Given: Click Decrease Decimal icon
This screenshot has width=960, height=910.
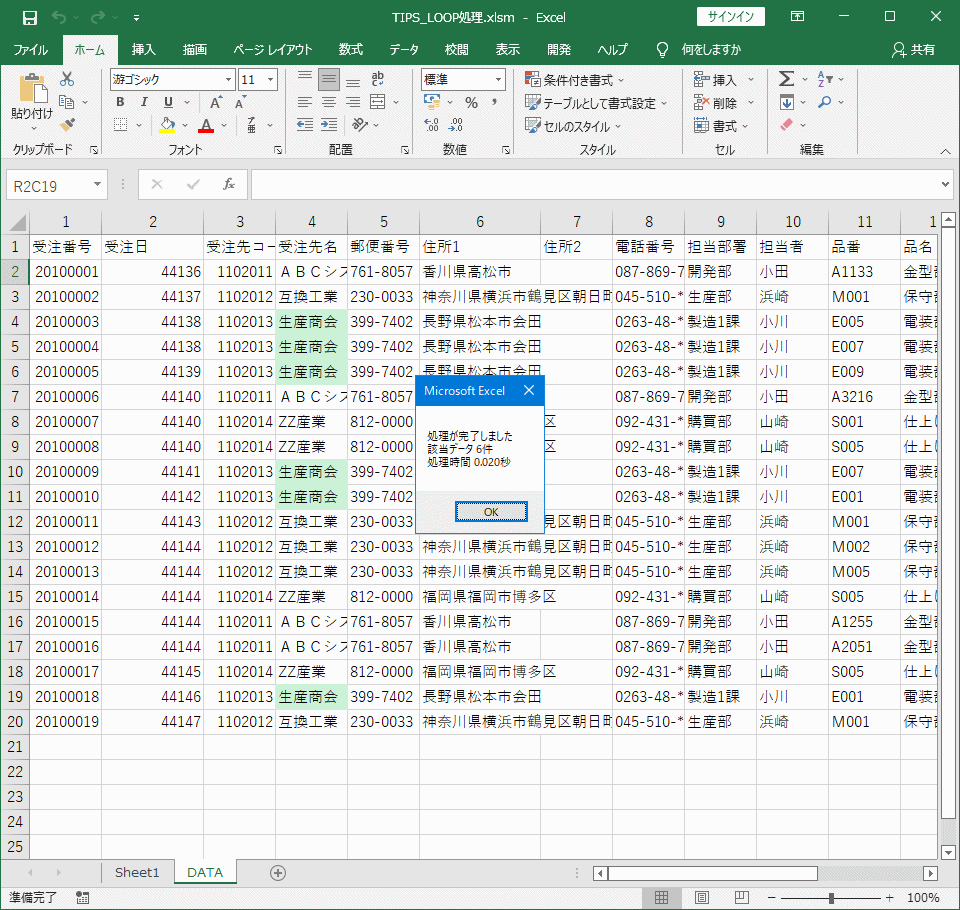Looking at the screenshot, I should tap(456, 125).
